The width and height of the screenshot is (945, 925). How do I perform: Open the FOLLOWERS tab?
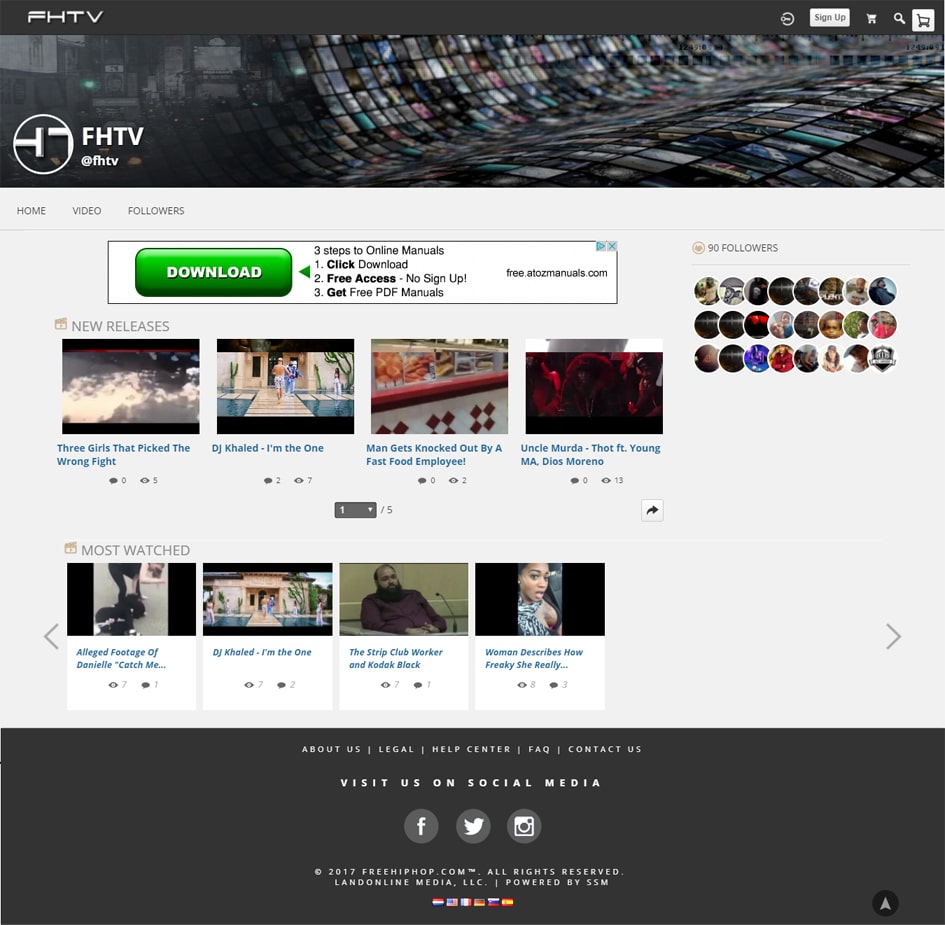[156, 211]
